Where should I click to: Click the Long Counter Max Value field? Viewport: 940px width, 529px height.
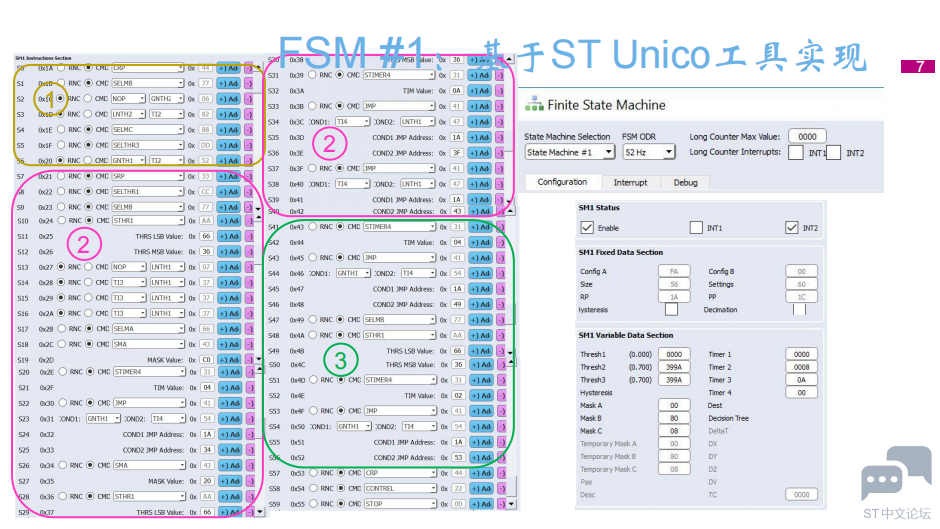click(807, 137)
